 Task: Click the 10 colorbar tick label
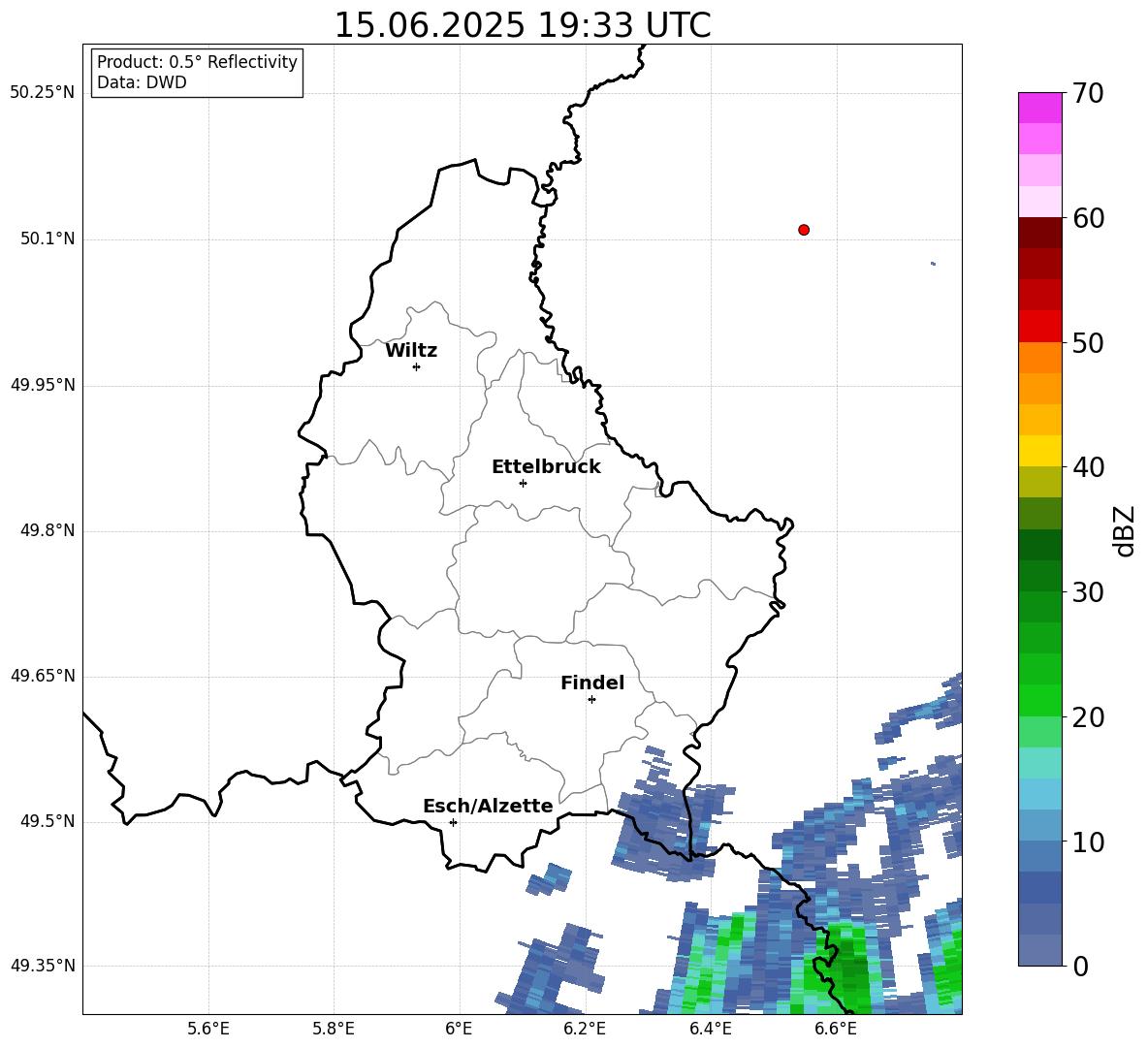coord(1088,842)
